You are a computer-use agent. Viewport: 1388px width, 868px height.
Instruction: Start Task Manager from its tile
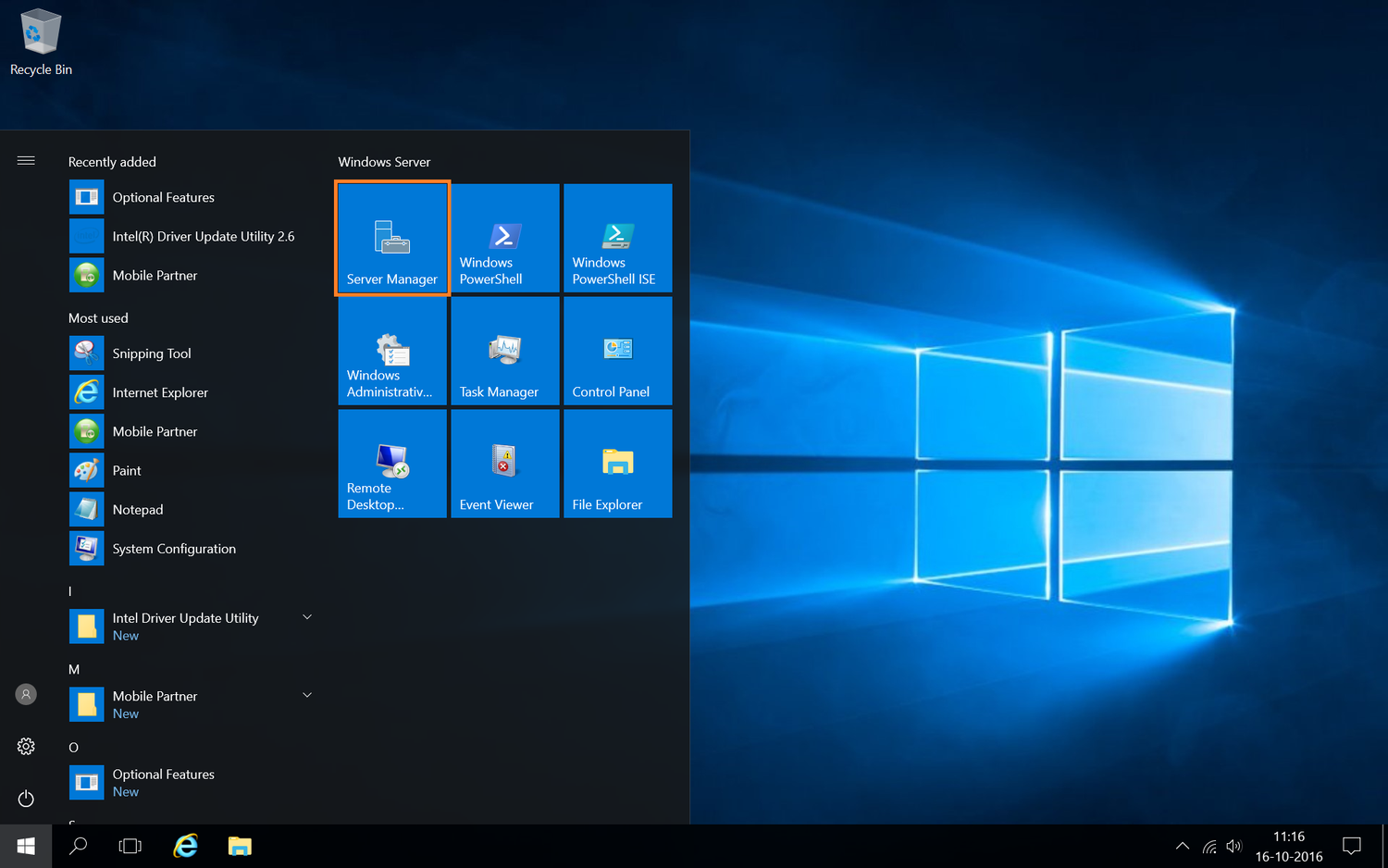(x=504, y=351)
